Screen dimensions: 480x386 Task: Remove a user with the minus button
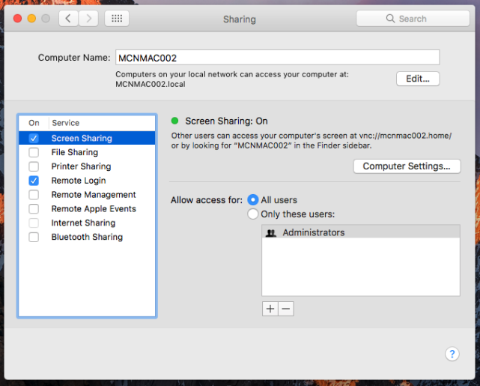pos(286,309)
